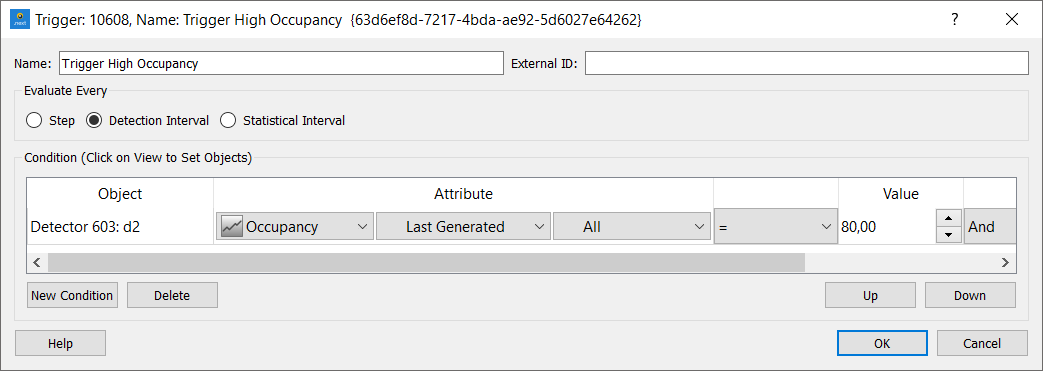Viewport: 1043px width, 371px height.
Task: Click the scrollbar left arrow
Action: 37,263
